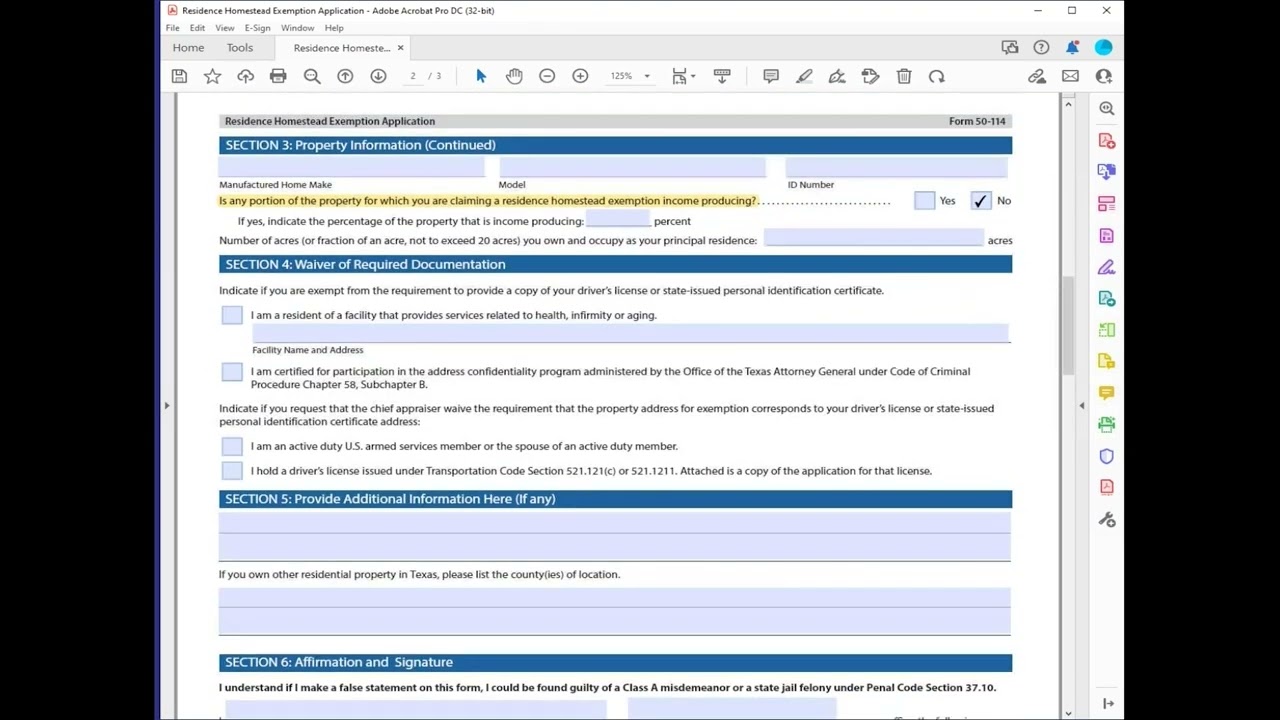Expand the right pane with the bottom arrow icon

(1107, 703)
